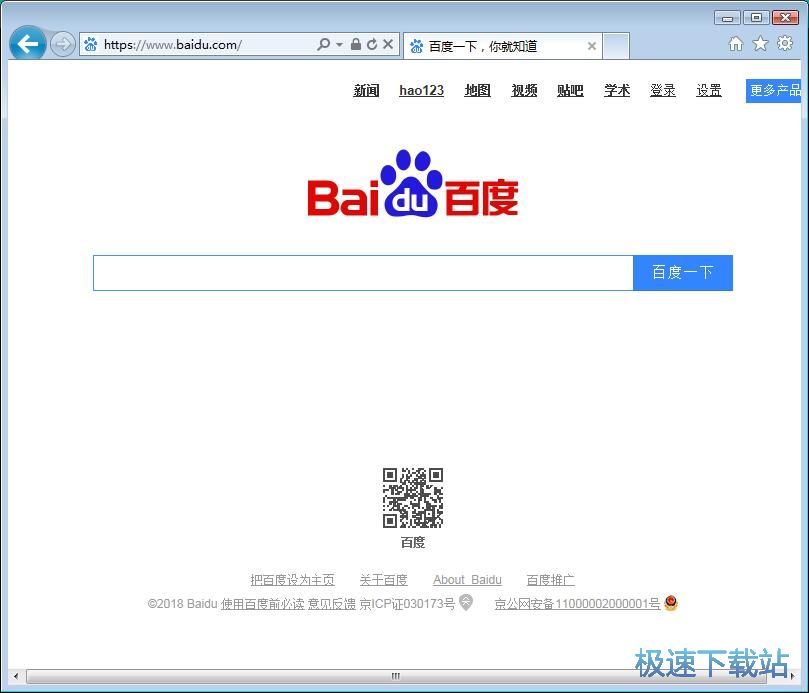This screenshot has width=809, height=693.
Task: Refresh the page with the reload icon
Action: [371, 44]
